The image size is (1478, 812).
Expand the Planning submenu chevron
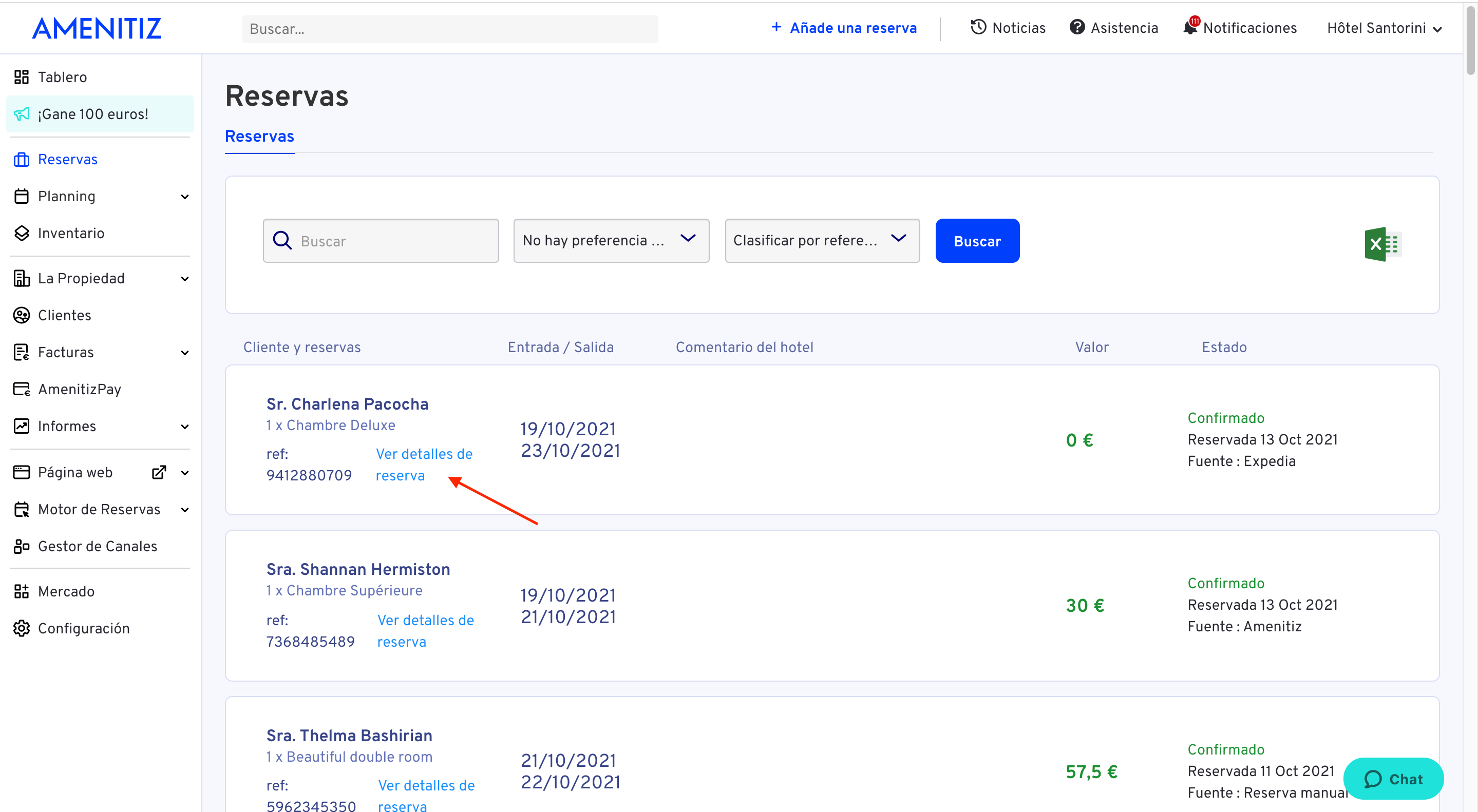(185, 197)
